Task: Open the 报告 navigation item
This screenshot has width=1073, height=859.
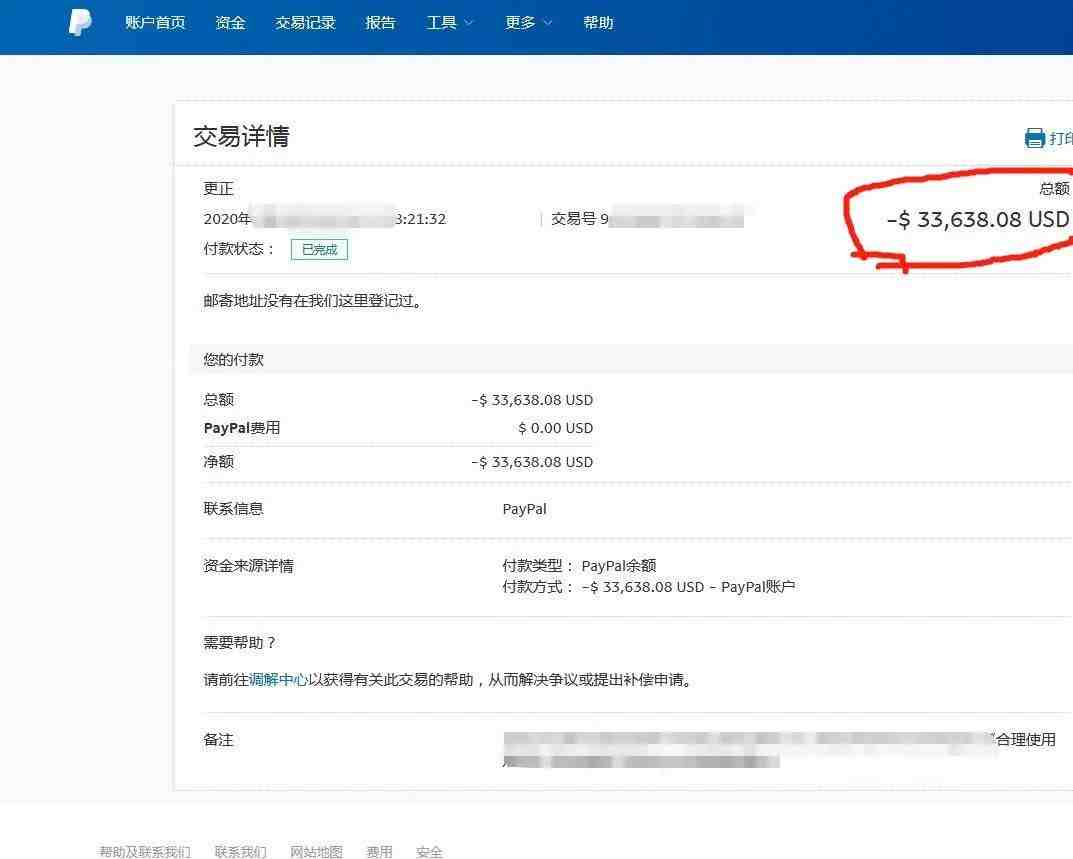Action: point(380,23)
